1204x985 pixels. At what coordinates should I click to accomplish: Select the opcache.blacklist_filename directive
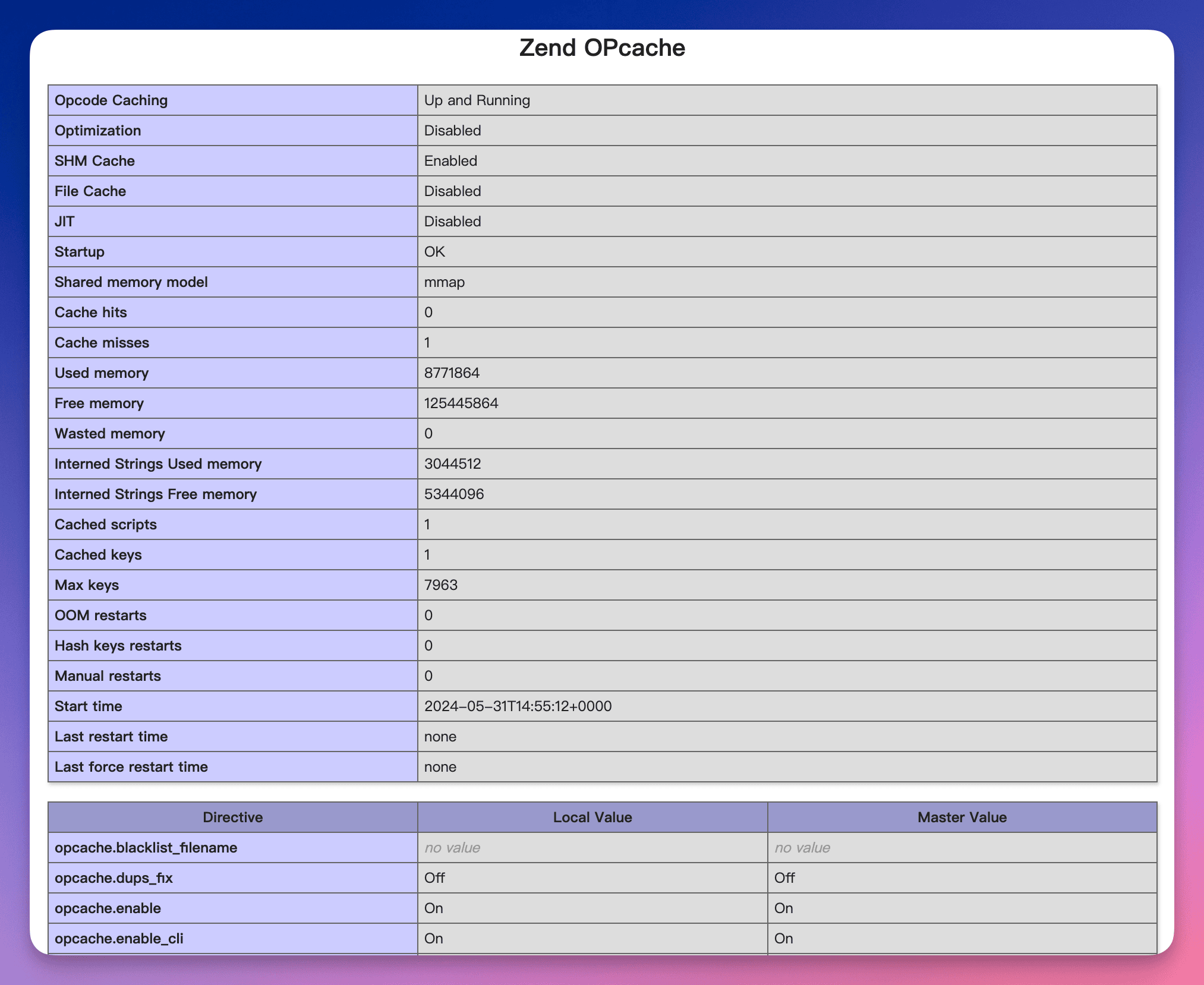point(146,848)
